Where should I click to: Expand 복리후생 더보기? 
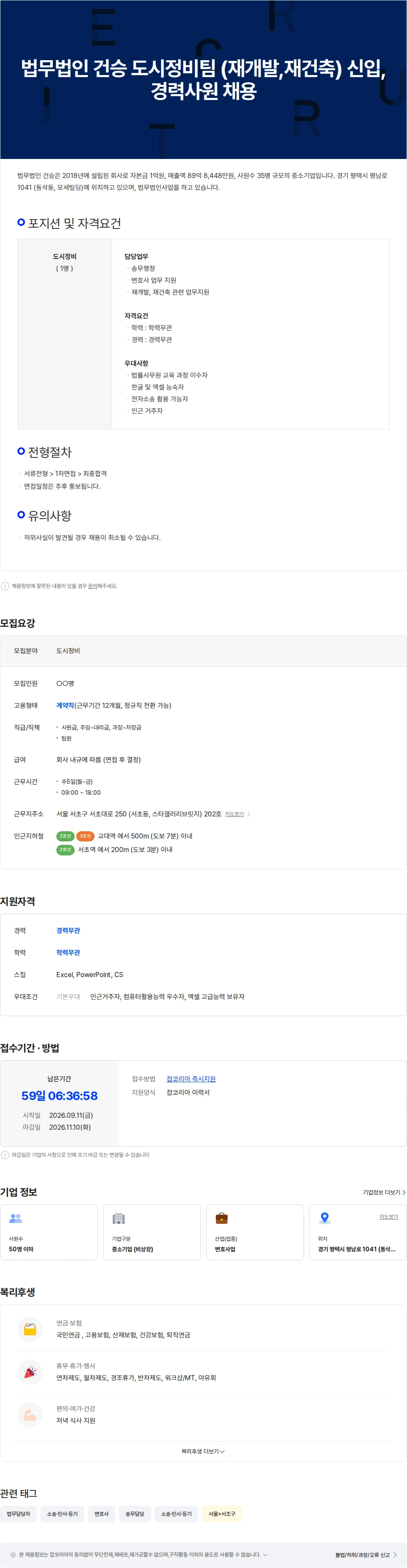click(203, 1451)
